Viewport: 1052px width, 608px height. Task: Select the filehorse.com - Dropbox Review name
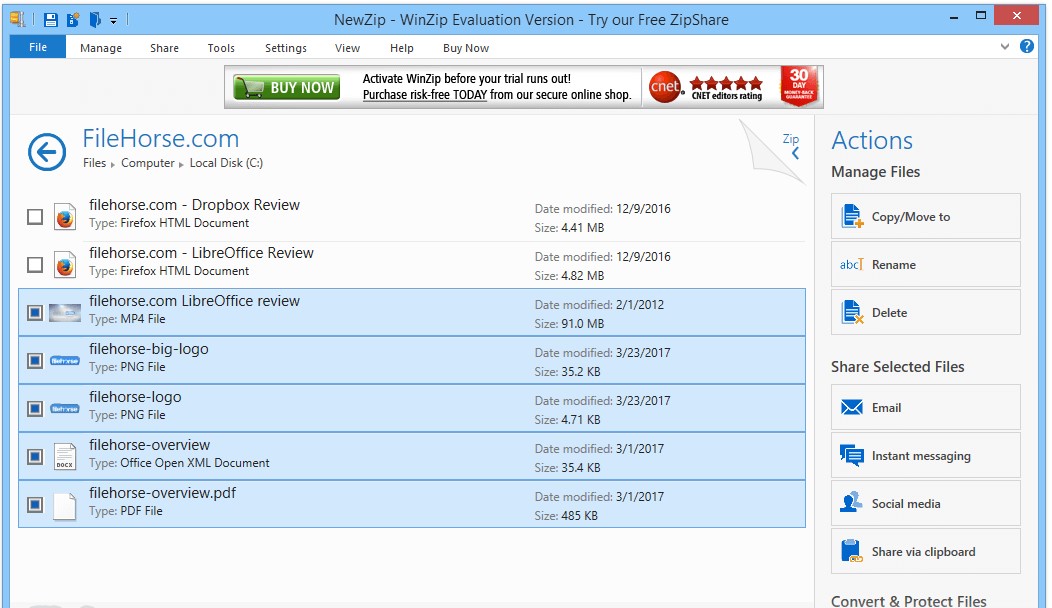(x=195, y=205)
